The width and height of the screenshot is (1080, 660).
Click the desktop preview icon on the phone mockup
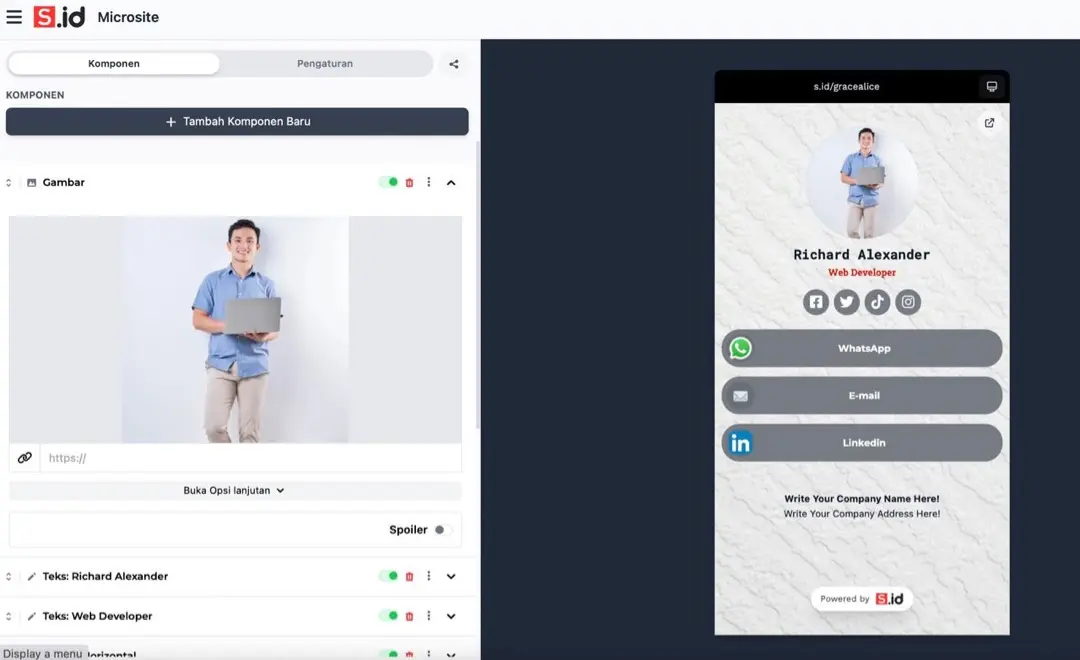[x=991, y=86]
